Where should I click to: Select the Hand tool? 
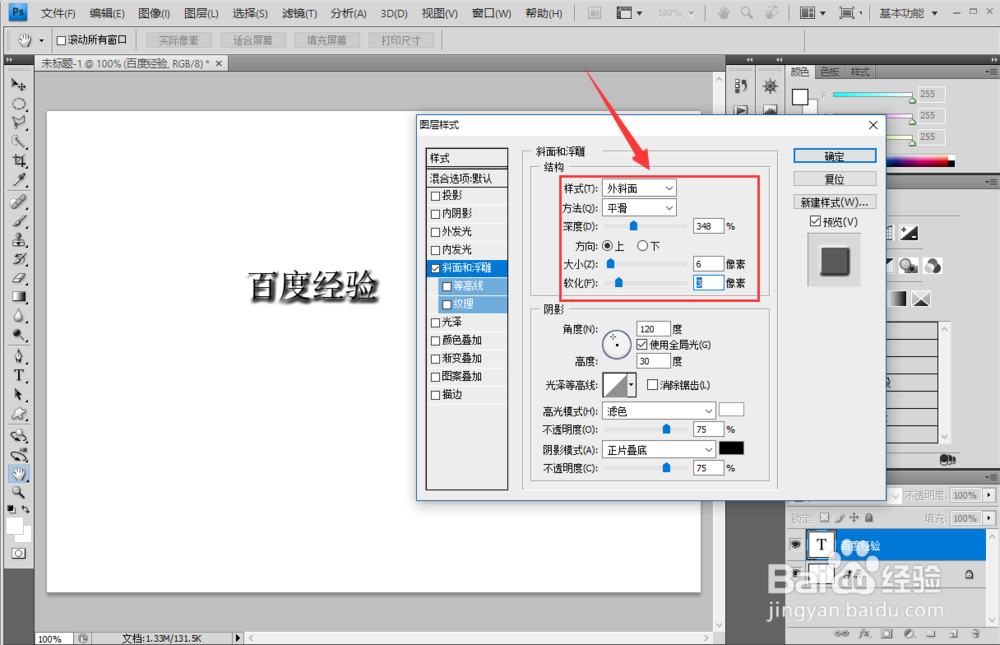[x=19, y=473]
